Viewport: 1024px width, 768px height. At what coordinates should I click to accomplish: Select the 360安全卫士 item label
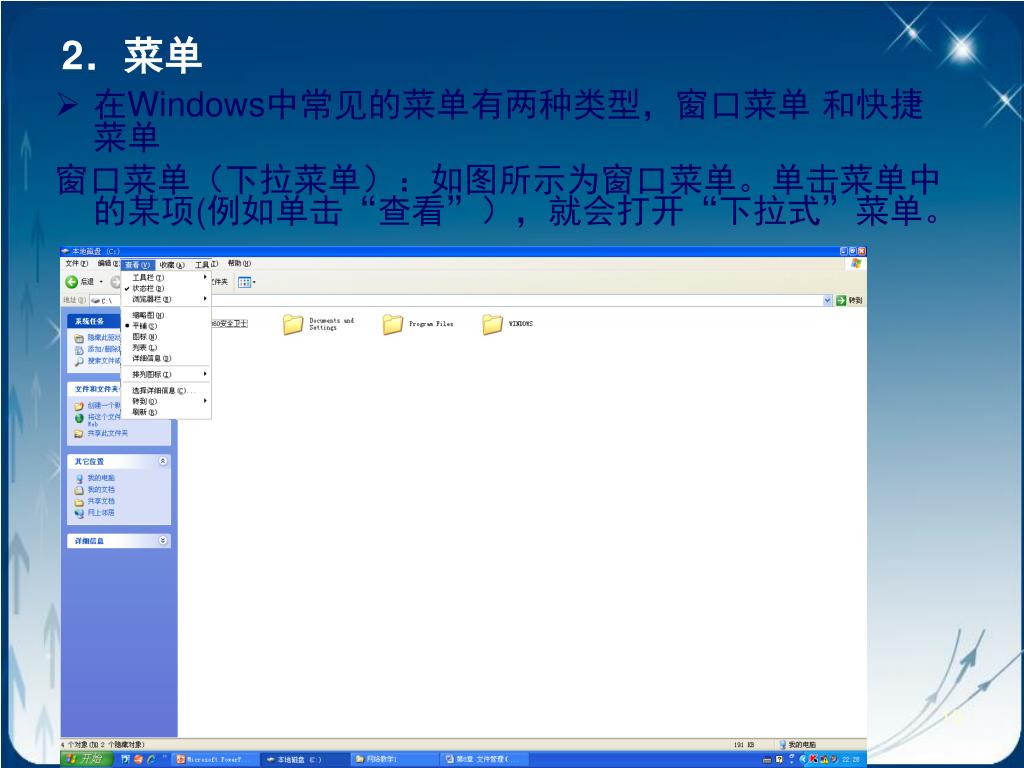[229, 324]
